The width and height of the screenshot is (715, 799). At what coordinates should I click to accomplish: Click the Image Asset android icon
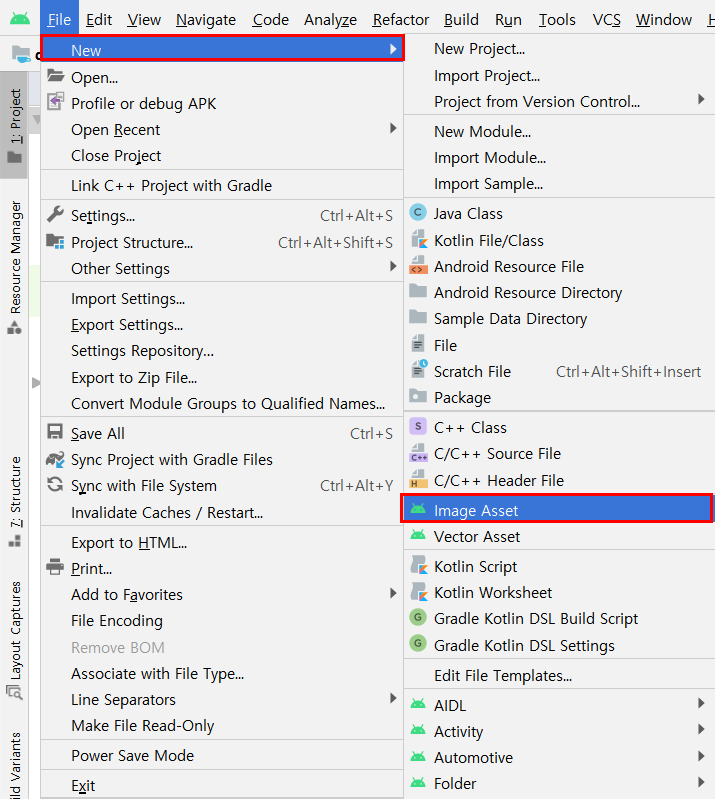(418, 509)
